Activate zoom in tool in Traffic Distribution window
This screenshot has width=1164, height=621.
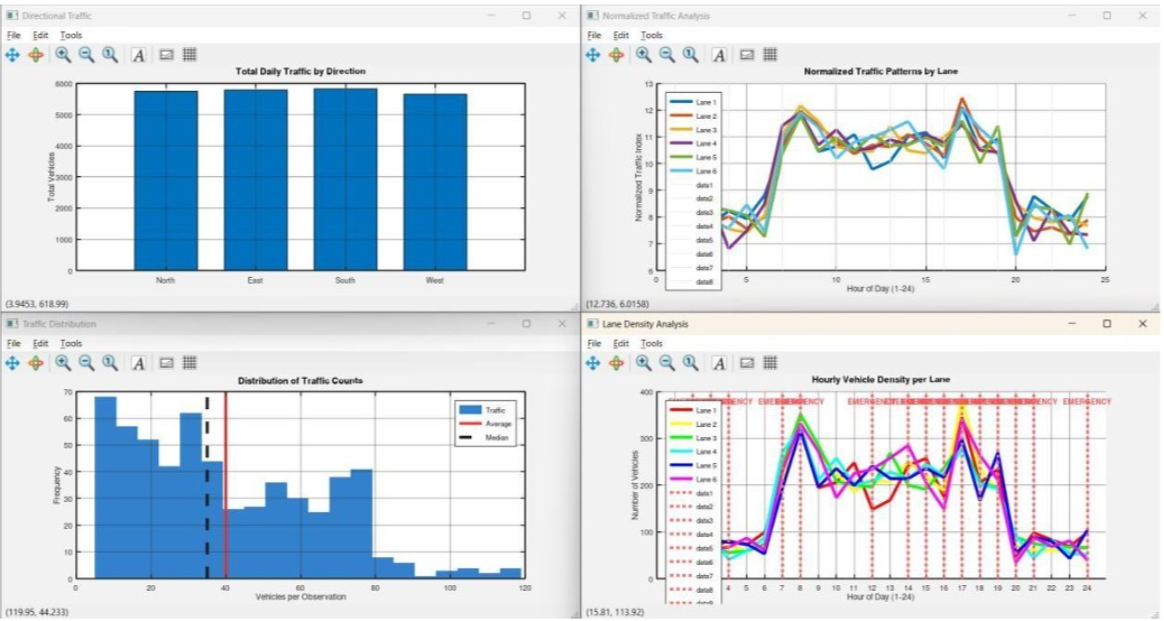(63, 363)
